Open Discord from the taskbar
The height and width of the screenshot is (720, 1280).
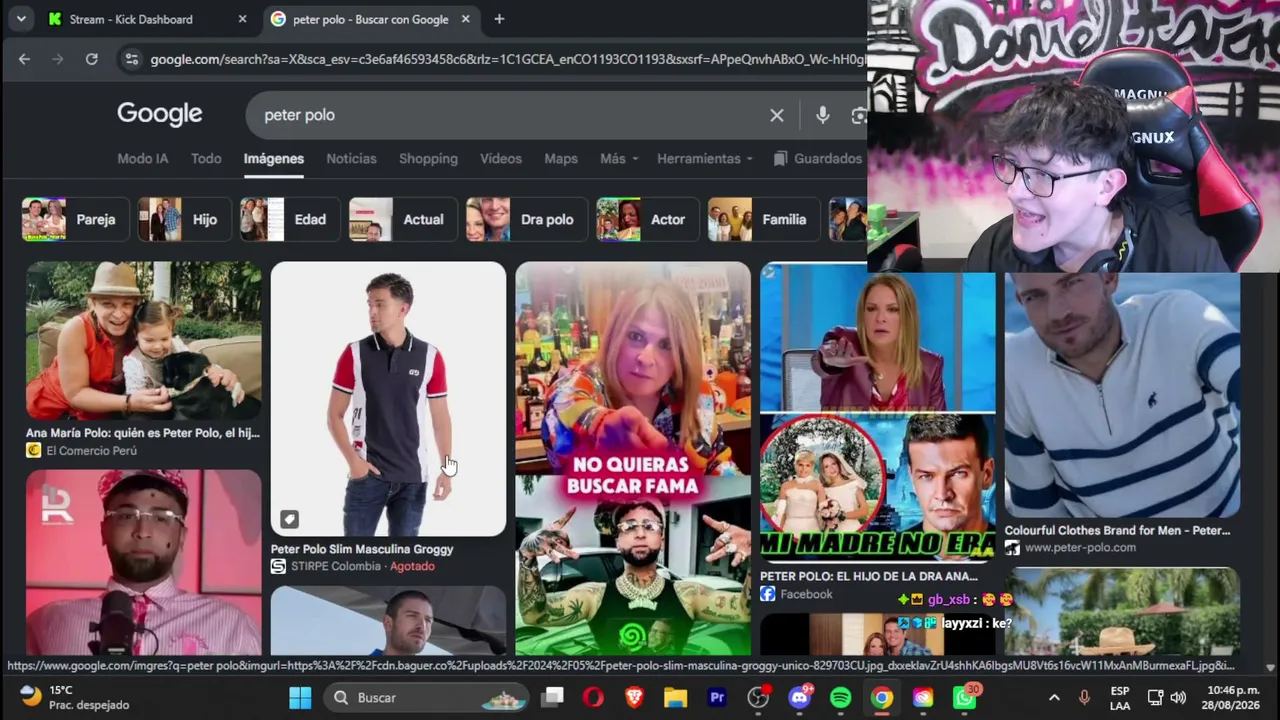coord(799,697)
